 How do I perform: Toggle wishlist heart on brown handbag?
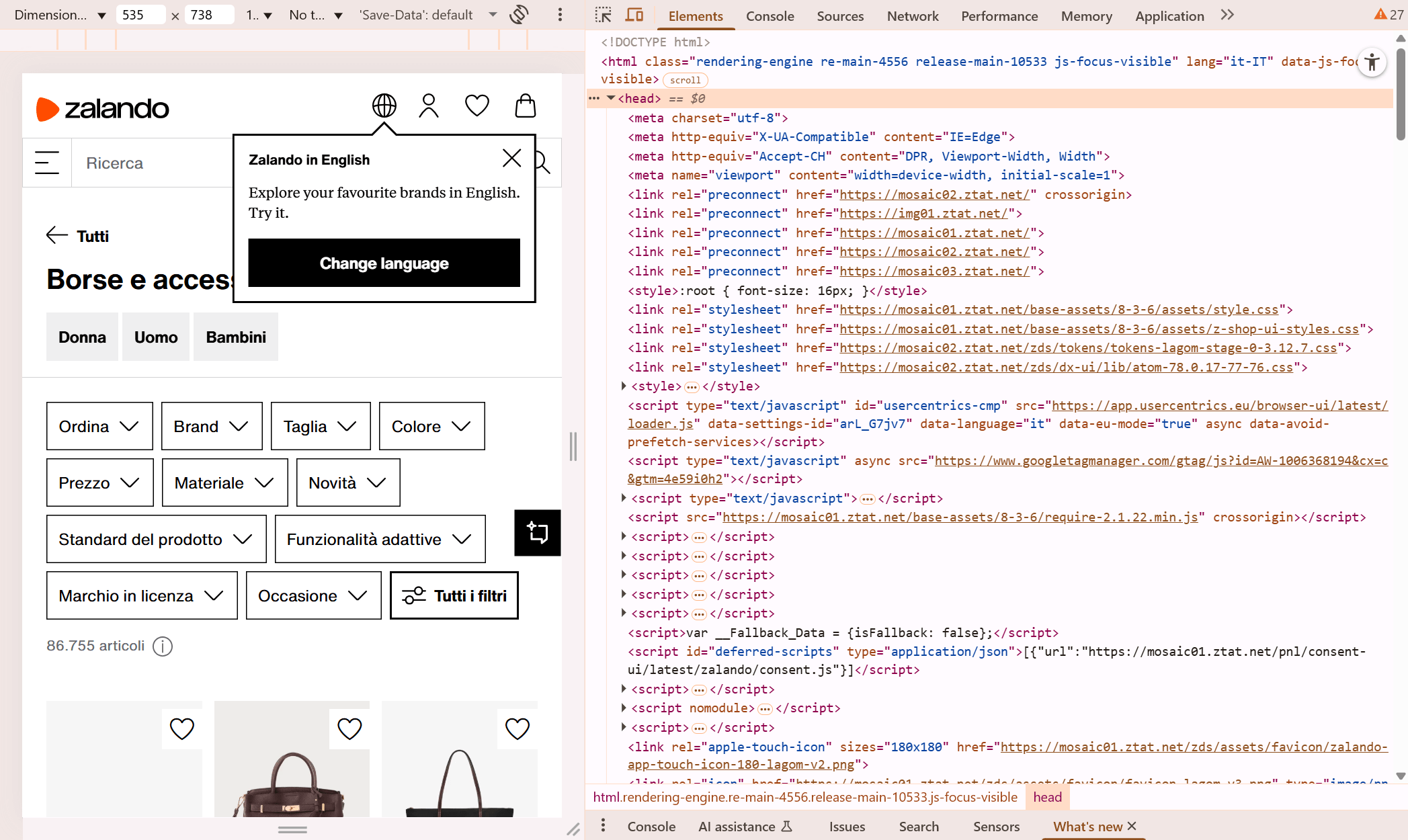[349, 728]
